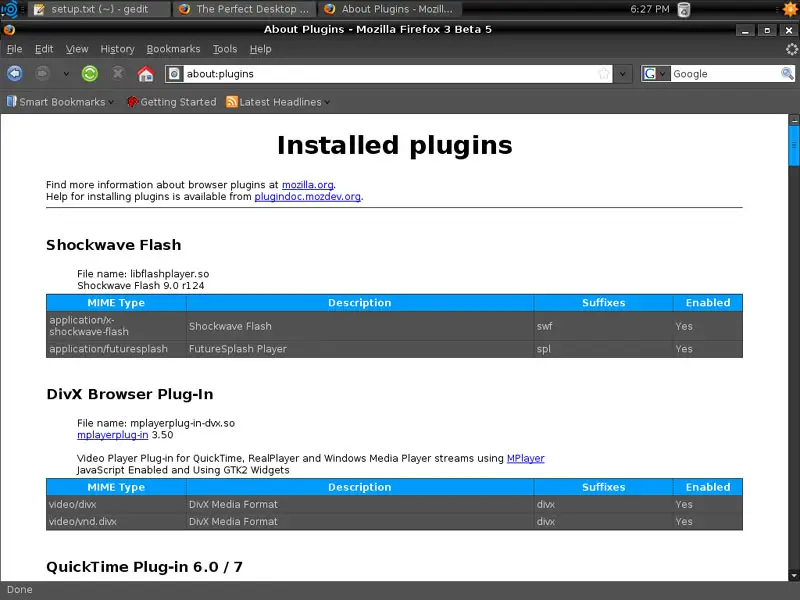This screenshot has height=600, width=800.
Task: Click the QuickTime Plug-in 6.0 / 7 heading
Action: pyautogui.click(x=144, y=567)
